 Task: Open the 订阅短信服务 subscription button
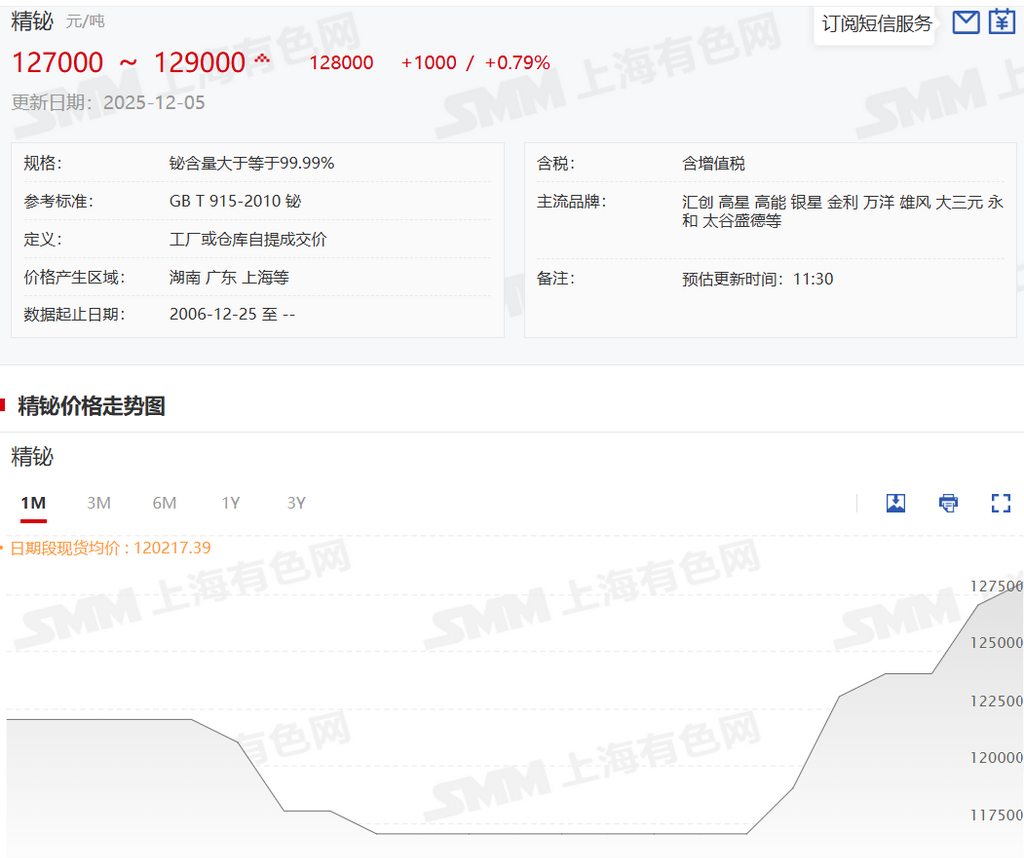876,24
